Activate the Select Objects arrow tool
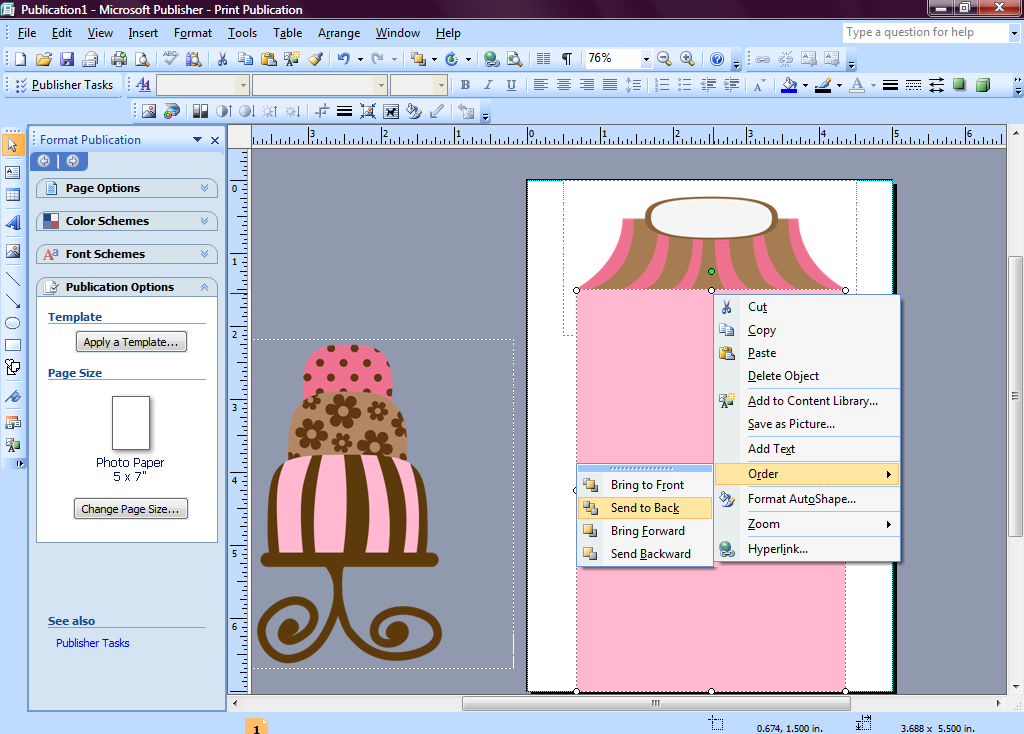Screen dimensions: 1024x734 (x=13, y=145)
